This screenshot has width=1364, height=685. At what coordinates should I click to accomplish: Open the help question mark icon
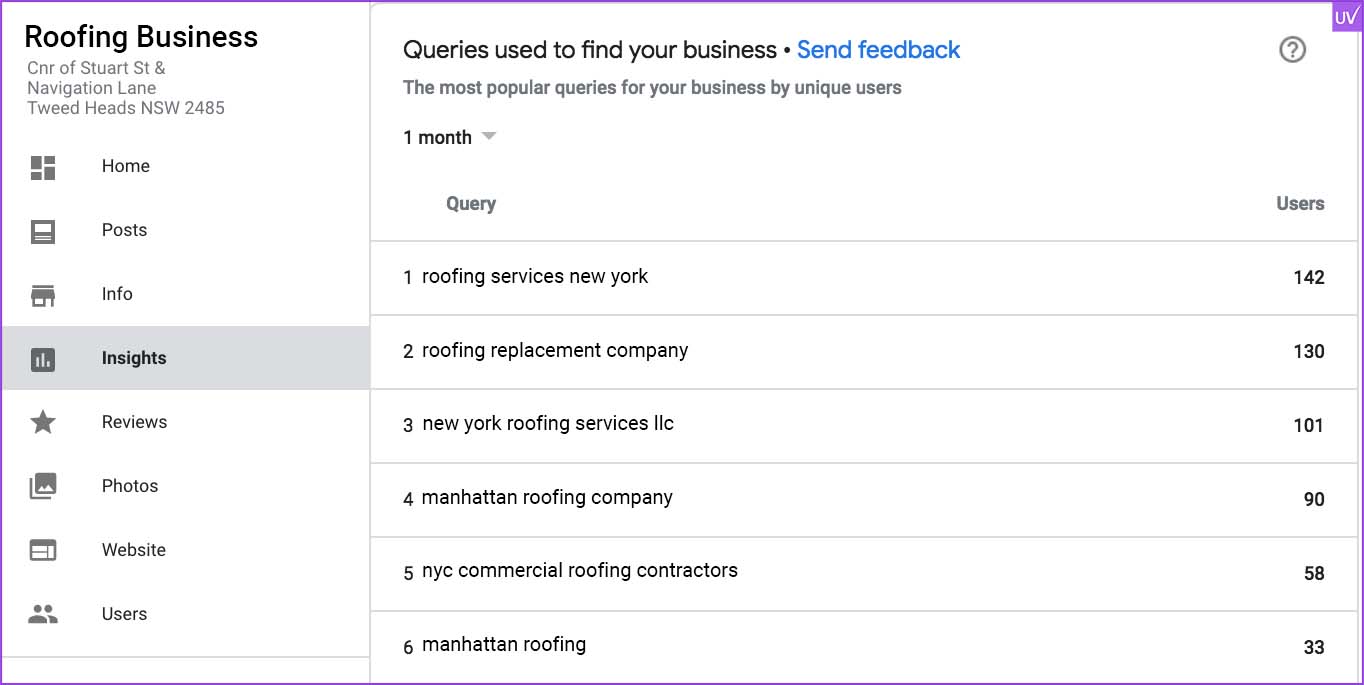click(x=1292, y=49)
